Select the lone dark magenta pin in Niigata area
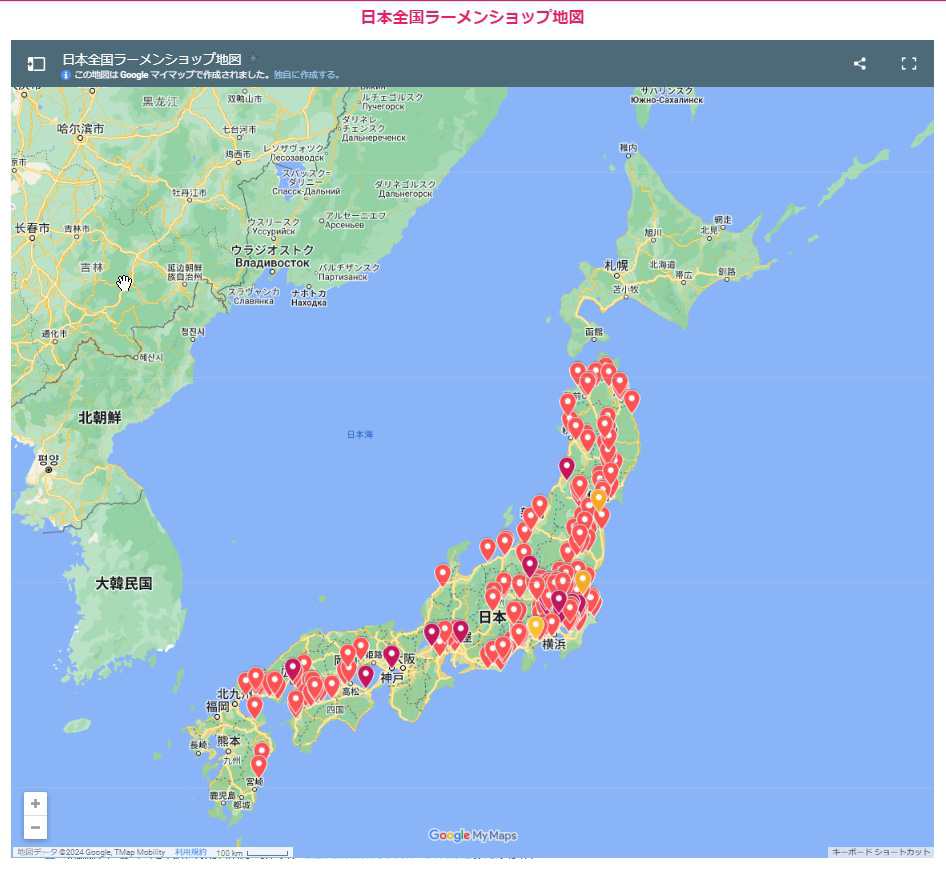This screenshot has height=872, width=946. coord(566,467)
